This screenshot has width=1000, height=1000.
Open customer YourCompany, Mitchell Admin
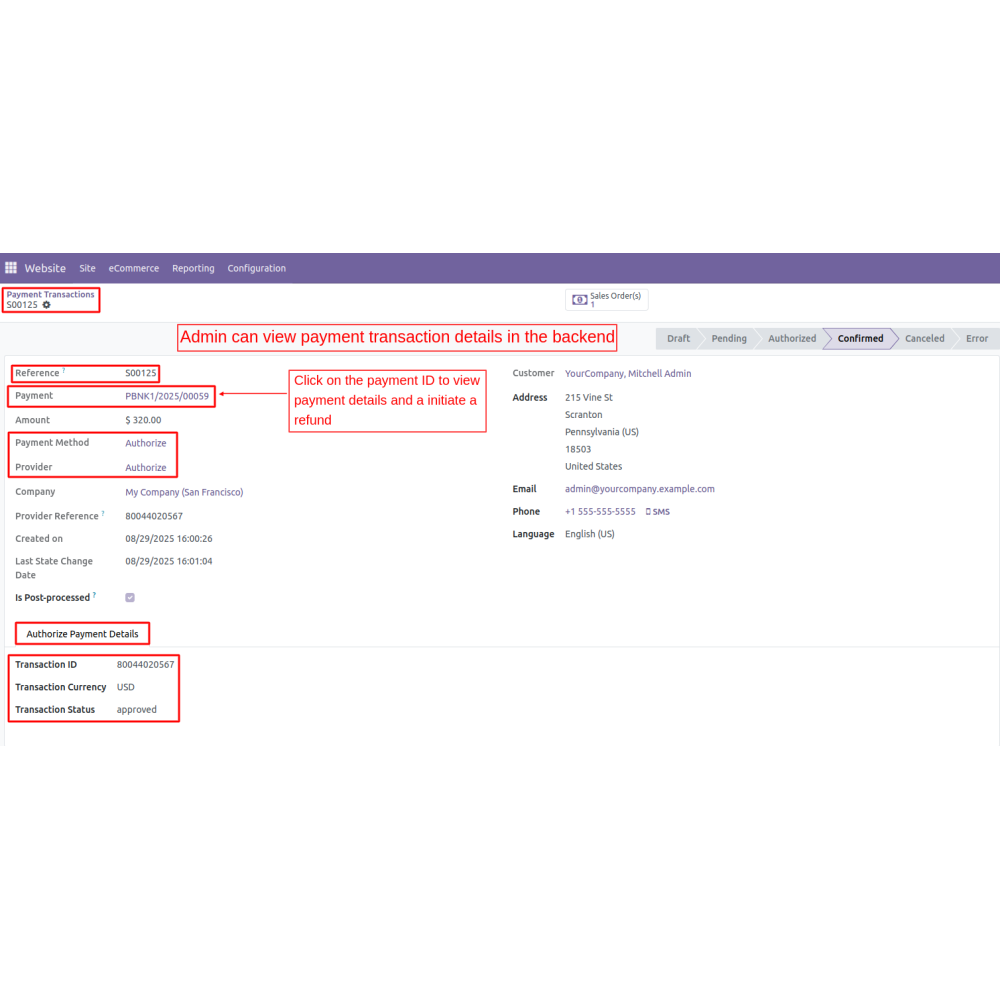point(628,374)
